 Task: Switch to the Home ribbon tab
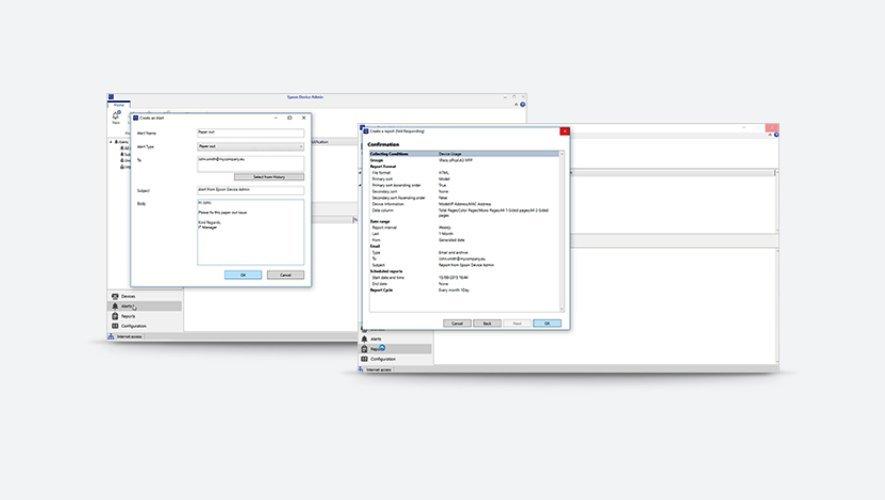(x=118, y=104)
